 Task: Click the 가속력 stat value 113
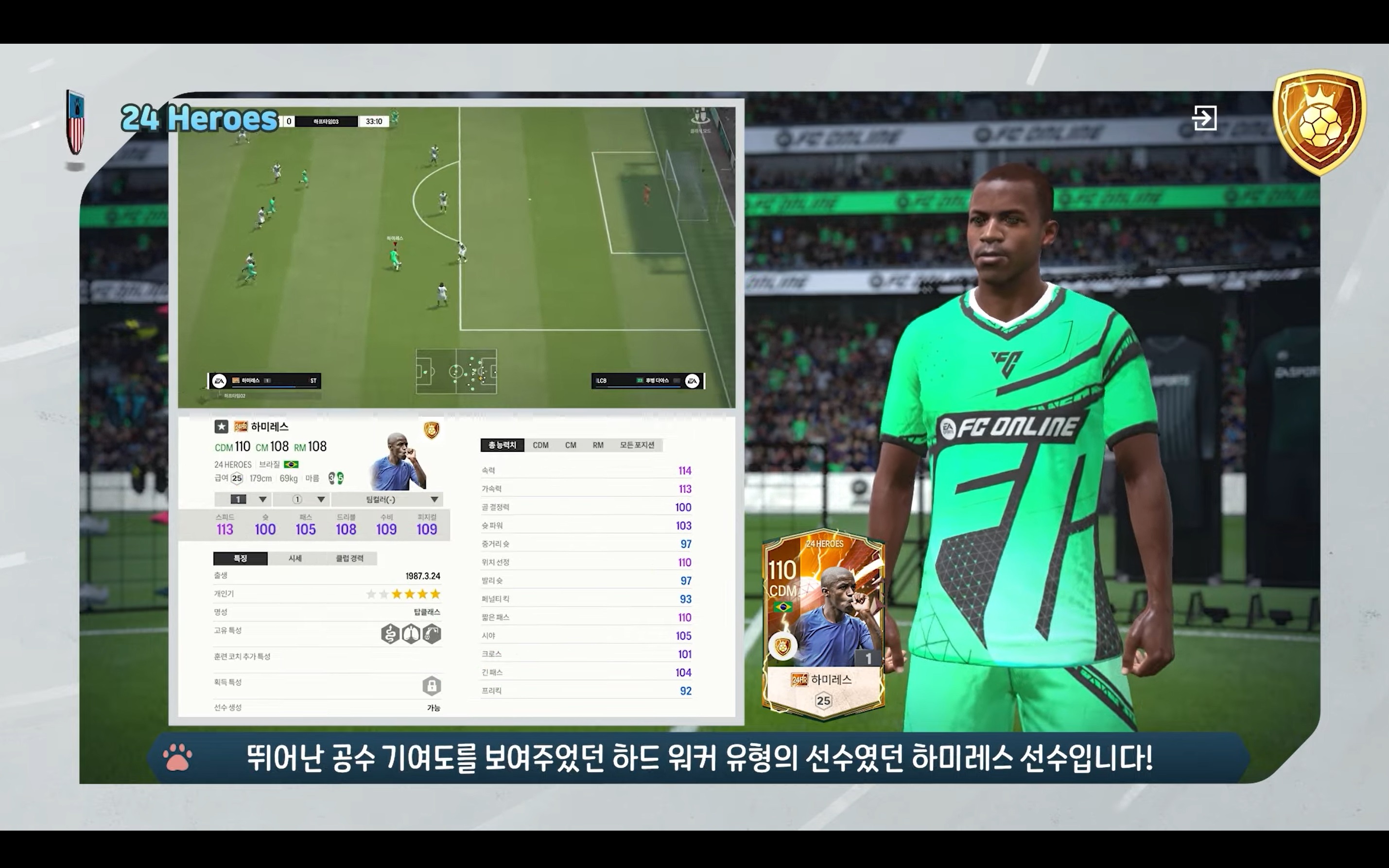click(x=685, y=489)
